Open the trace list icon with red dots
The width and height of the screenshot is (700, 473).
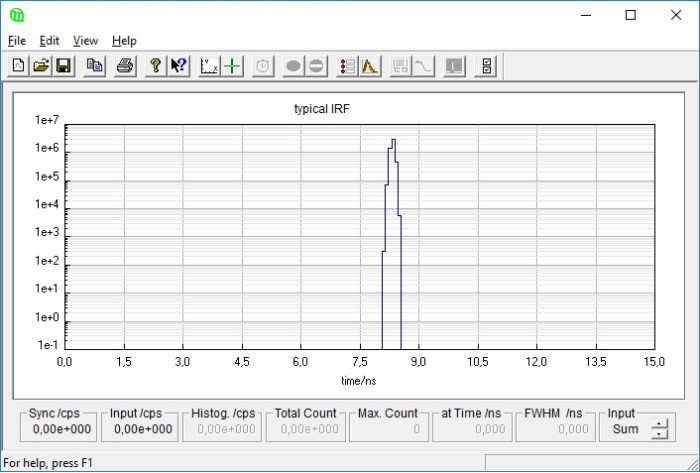point(348,67)
